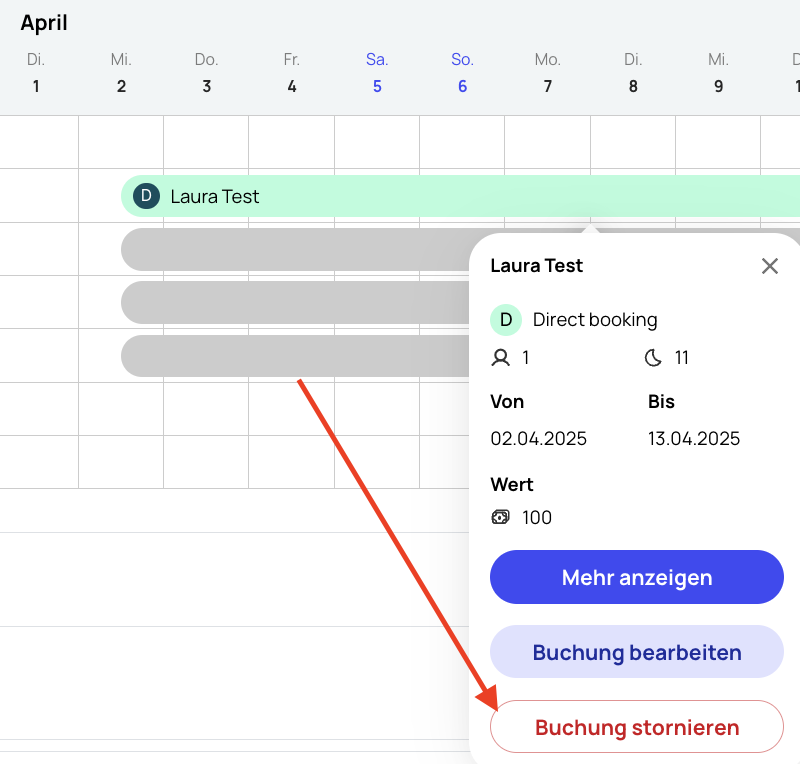Select the second grey blocked bar

(295, 303)
